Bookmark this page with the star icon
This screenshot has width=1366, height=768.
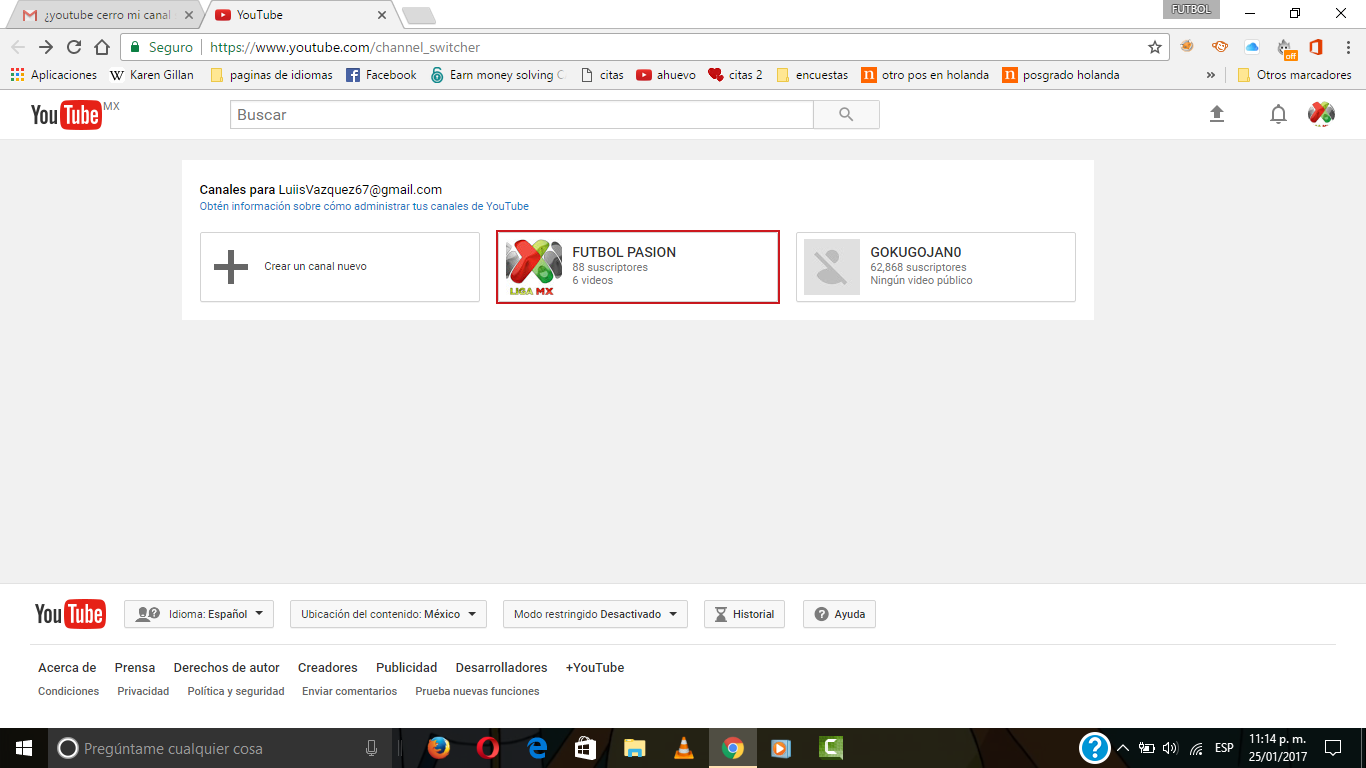[x=1155, y=47]
